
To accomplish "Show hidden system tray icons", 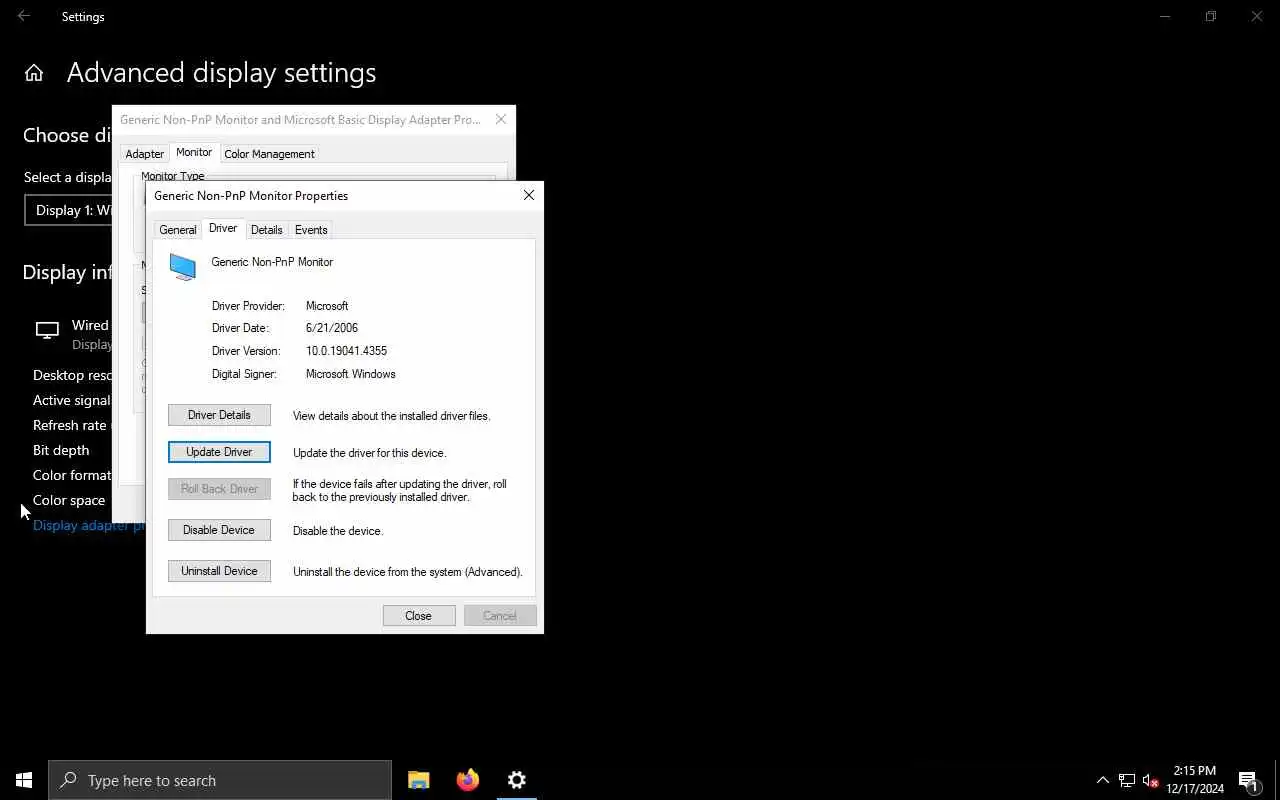I will pos(1103,780).
